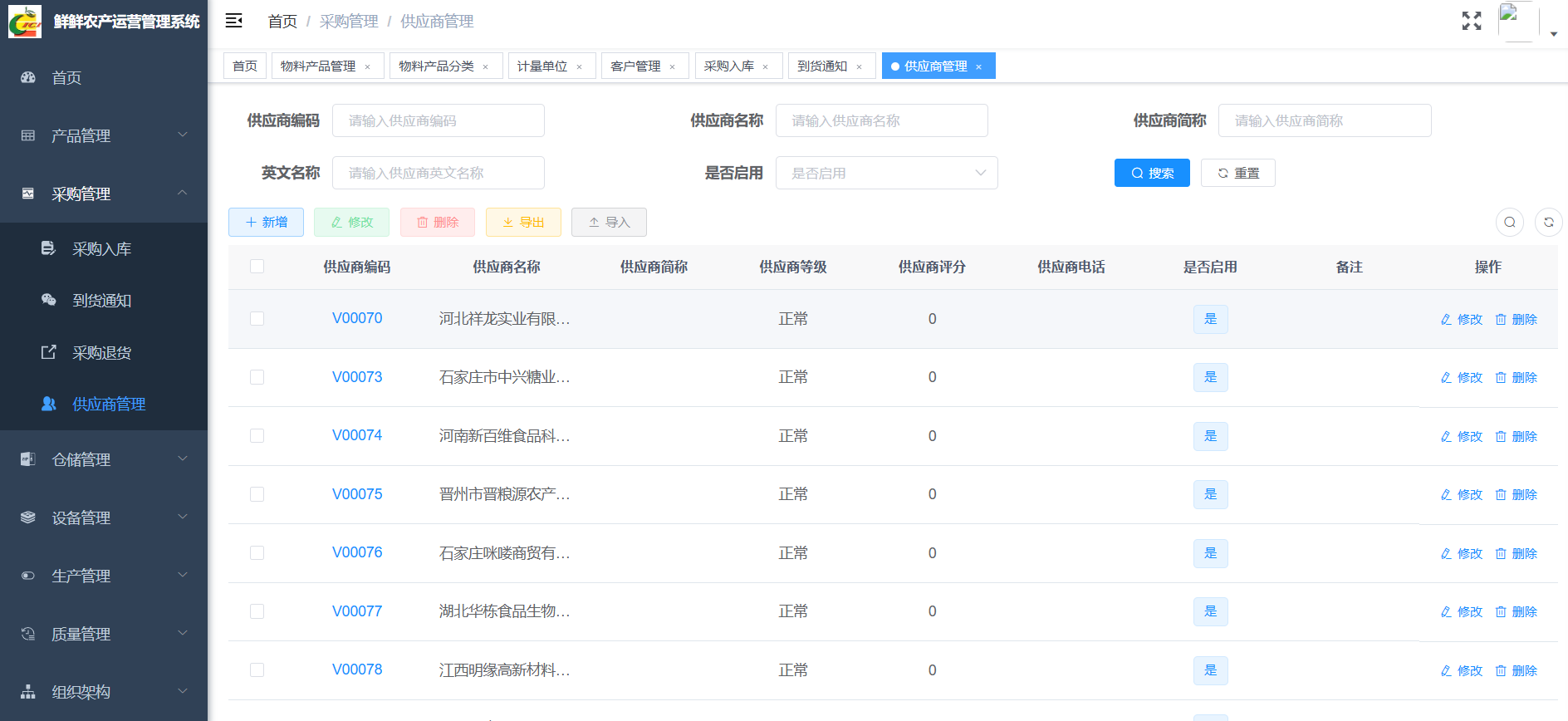Tick the select-all checkbox in the table header
This screenshot has height=721, width=1568.
(x=257, y=267)
